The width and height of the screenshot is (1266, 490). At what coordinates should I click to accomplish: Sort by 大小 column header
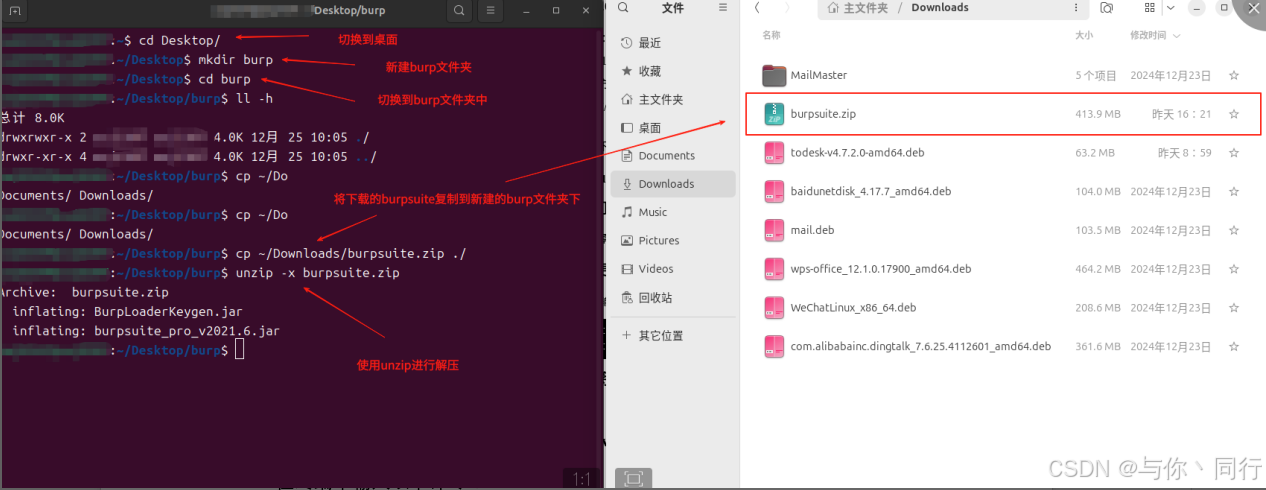click(1084, 35)
